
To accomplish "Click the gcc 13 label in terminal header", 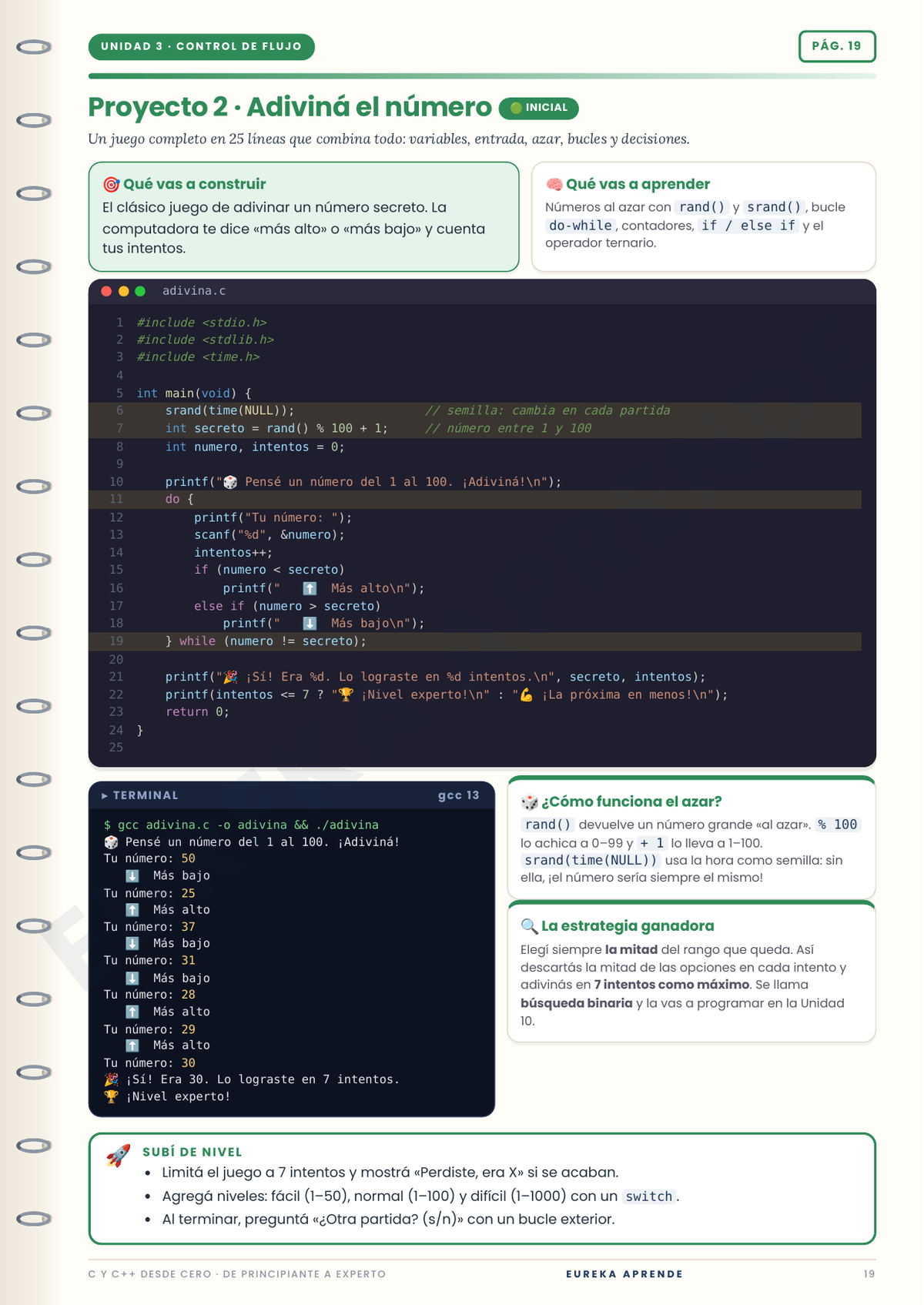I will [459, 795].
